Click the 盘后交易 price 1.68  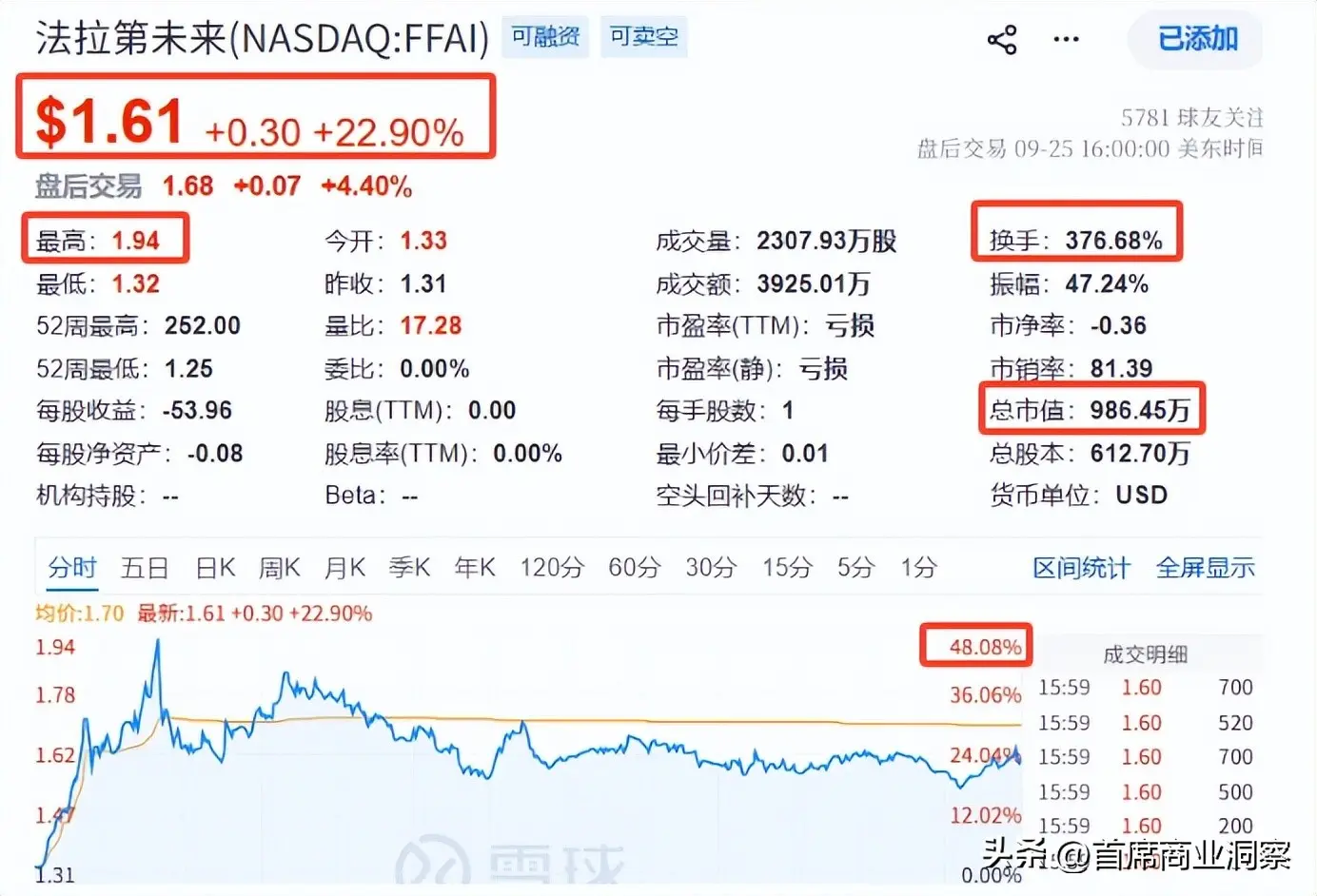(188, 185)
